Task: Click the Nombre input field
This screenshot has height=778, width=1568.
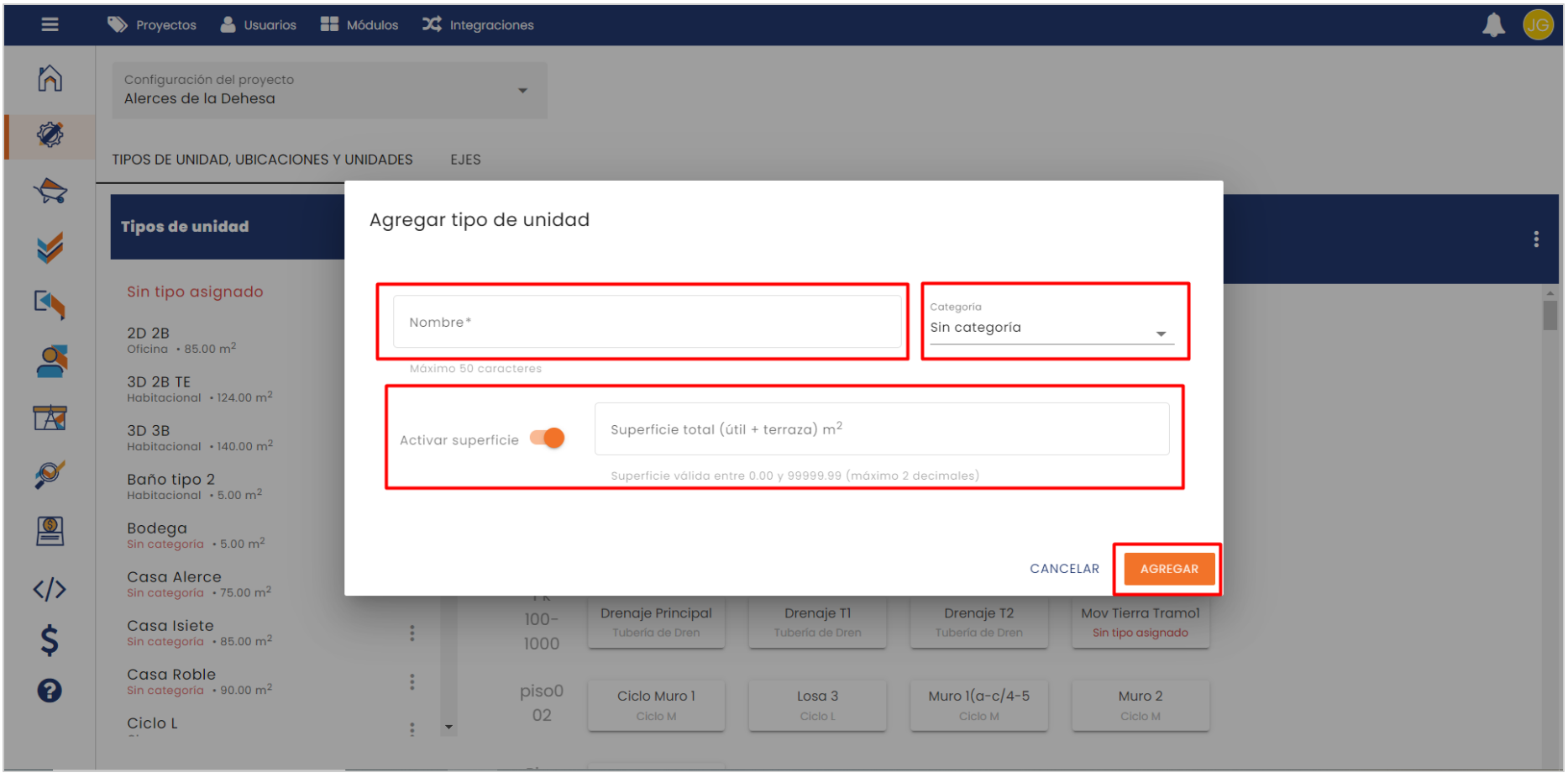Action: [x=647, y=322]
